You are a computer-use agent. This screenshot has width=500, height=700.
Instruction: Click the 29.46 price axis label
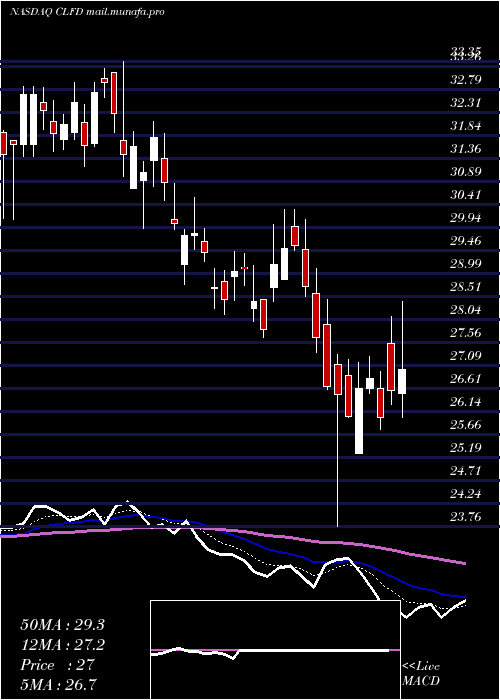[465, 241]
